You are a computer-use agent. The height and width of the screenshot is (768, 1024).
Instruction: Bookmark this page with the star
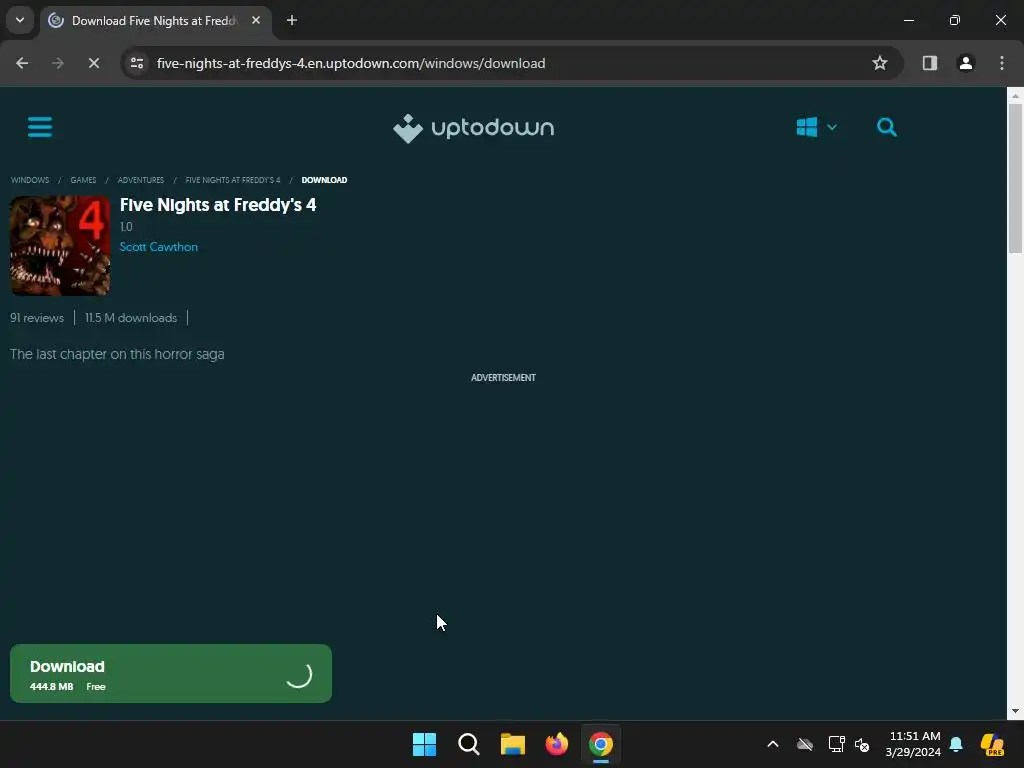click(x=880, y=63)
